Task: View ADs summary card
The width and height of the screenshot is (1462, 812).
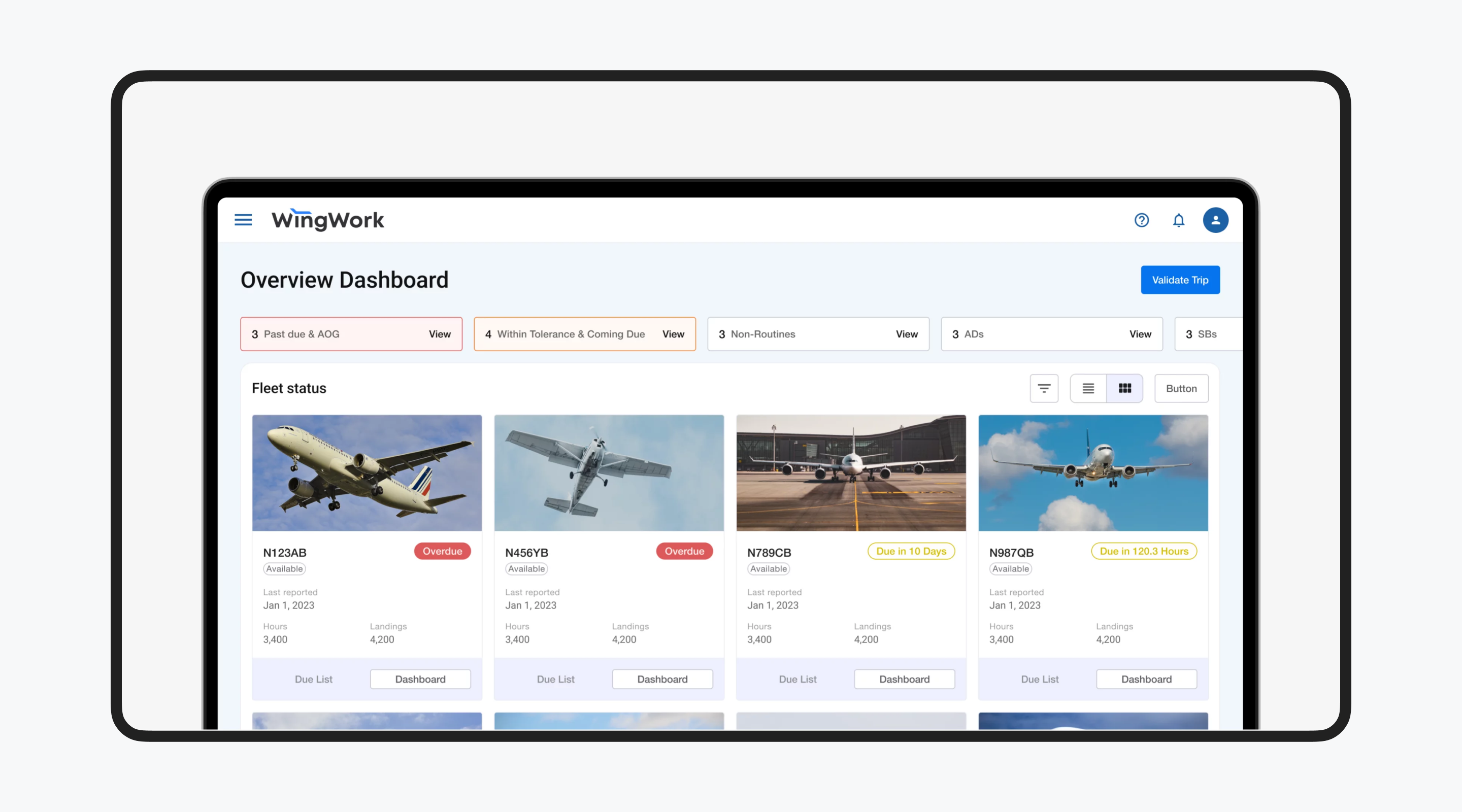Action: [x=1140, y=334]
